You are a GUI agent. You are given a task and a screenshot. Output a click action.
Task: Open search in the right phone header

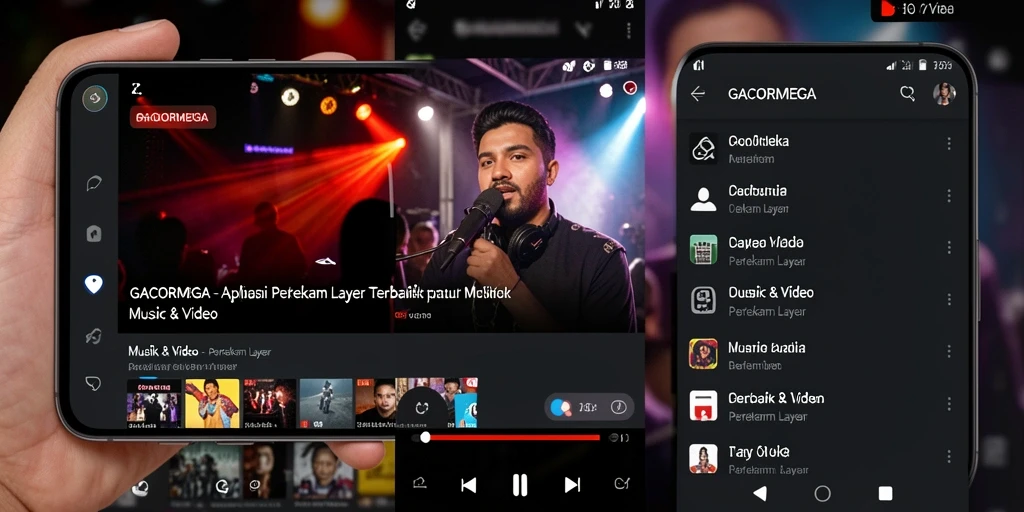(907, 93)
